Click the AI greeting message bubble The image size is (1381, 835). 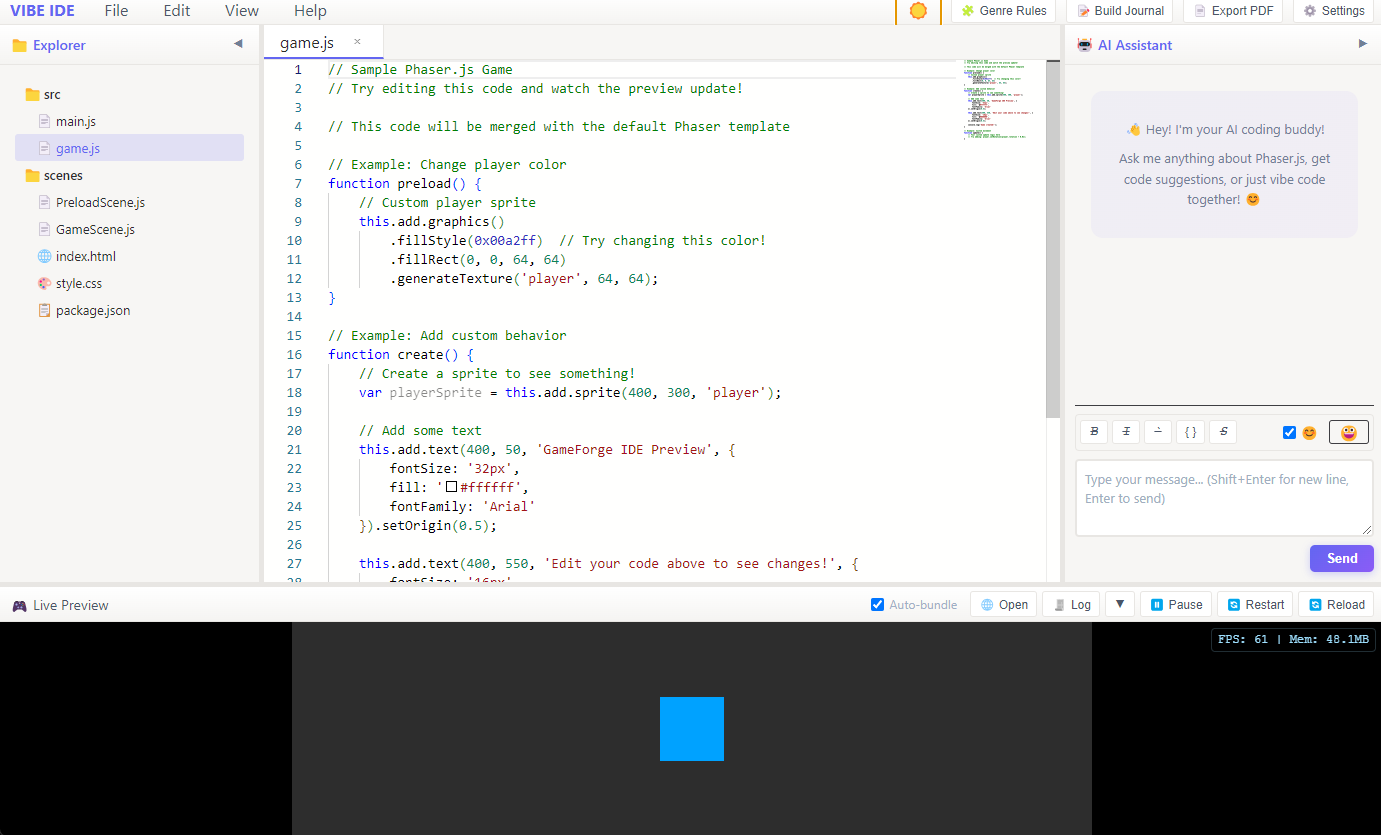point(1224,165)
